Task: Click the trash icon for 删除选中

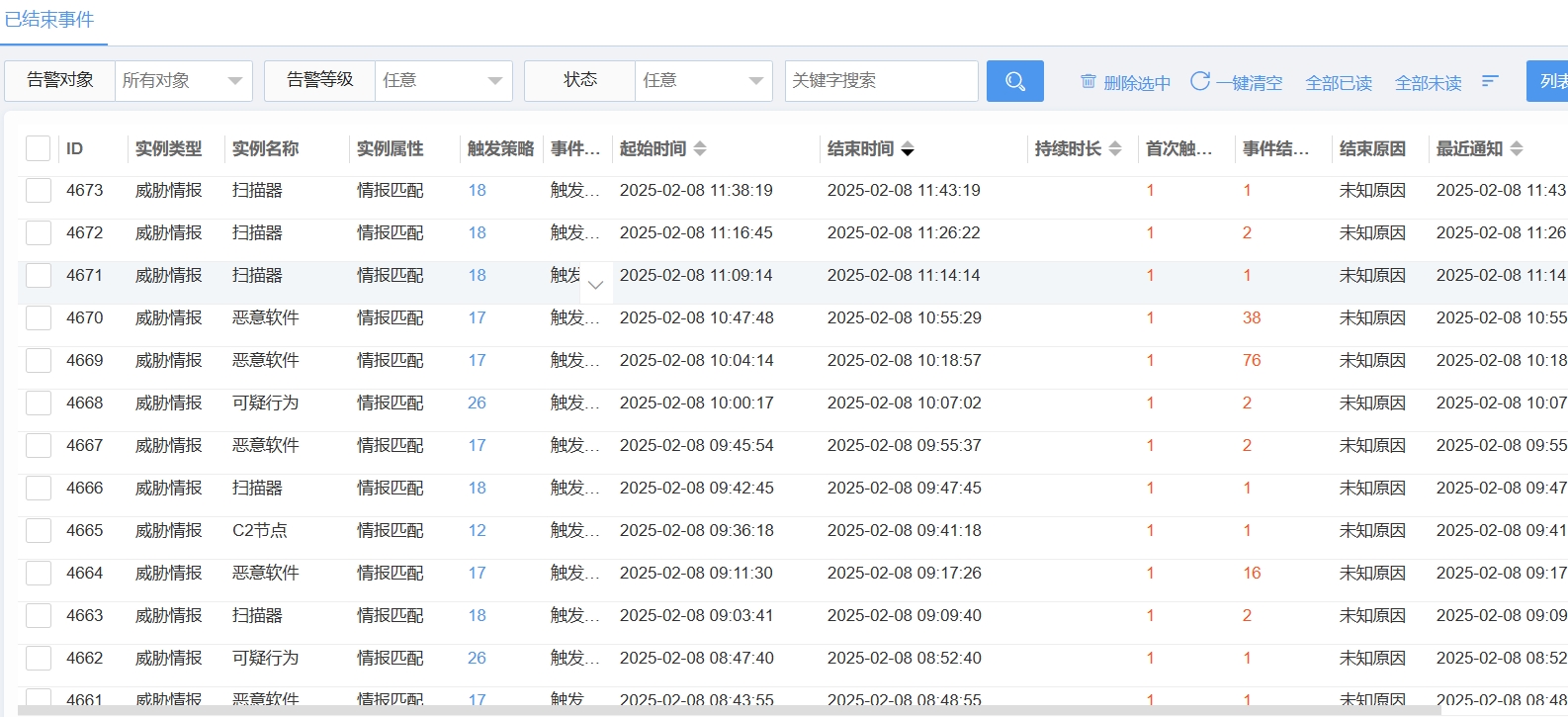Action: tap(1088, 81)
